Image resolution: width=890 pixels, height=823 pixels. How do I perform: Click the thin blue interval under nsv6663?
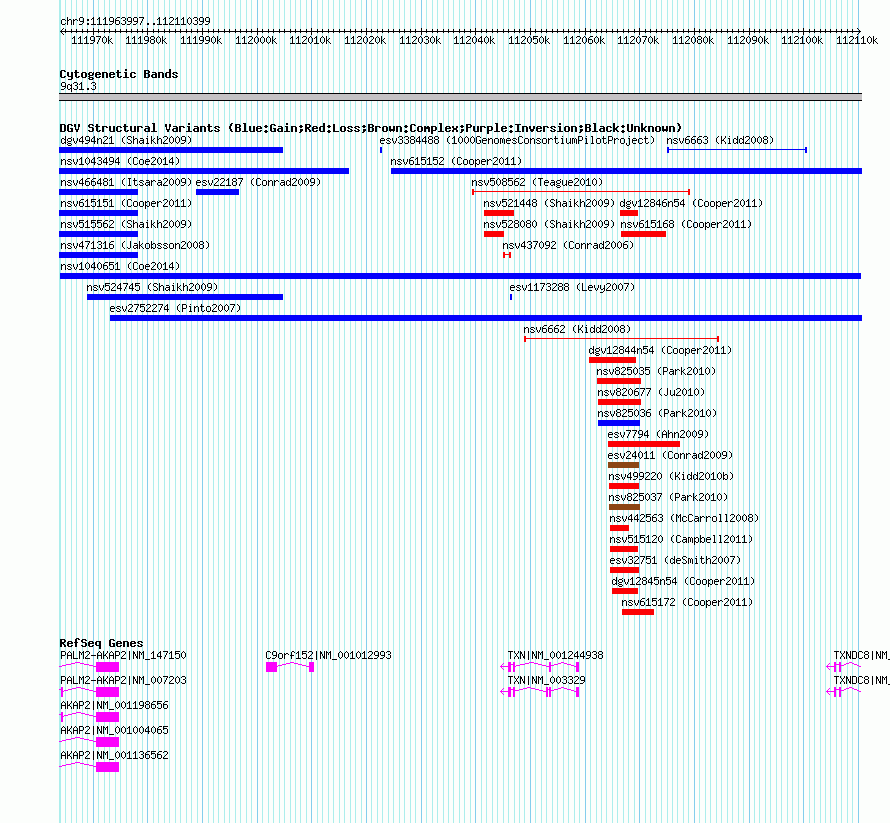pyautogui.click(x=737, y=150)
